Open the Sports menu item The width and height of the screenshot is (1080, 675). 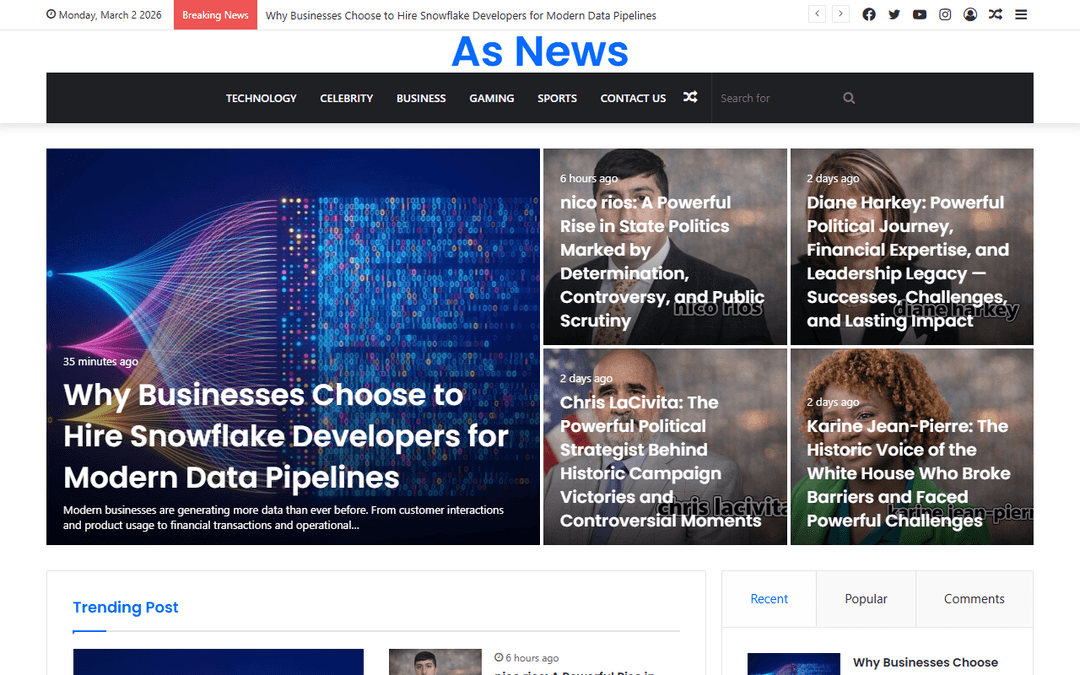pyautogui.click(x=557, y=98)
